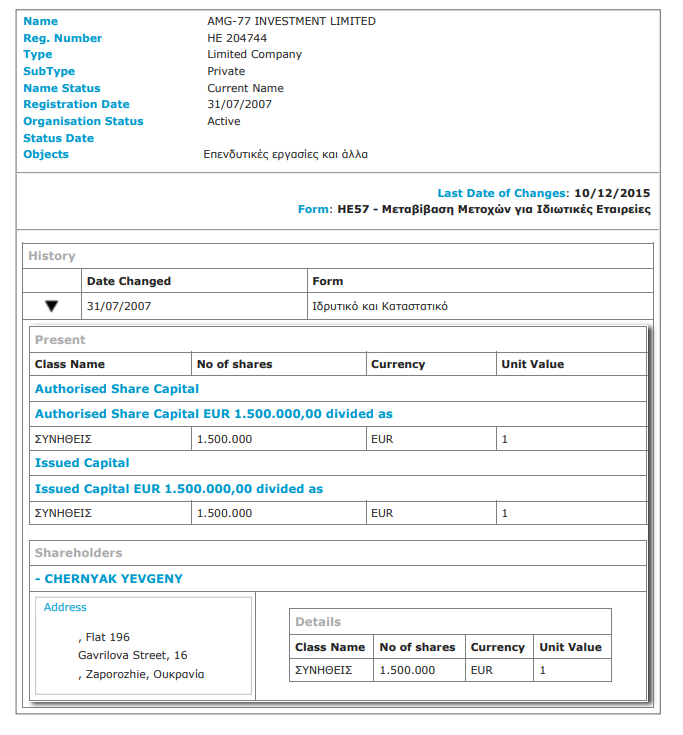Click the Ιδρυτικό και Καταστατικό form entry
The image size is (683, 735).
[x=380, y=306]
